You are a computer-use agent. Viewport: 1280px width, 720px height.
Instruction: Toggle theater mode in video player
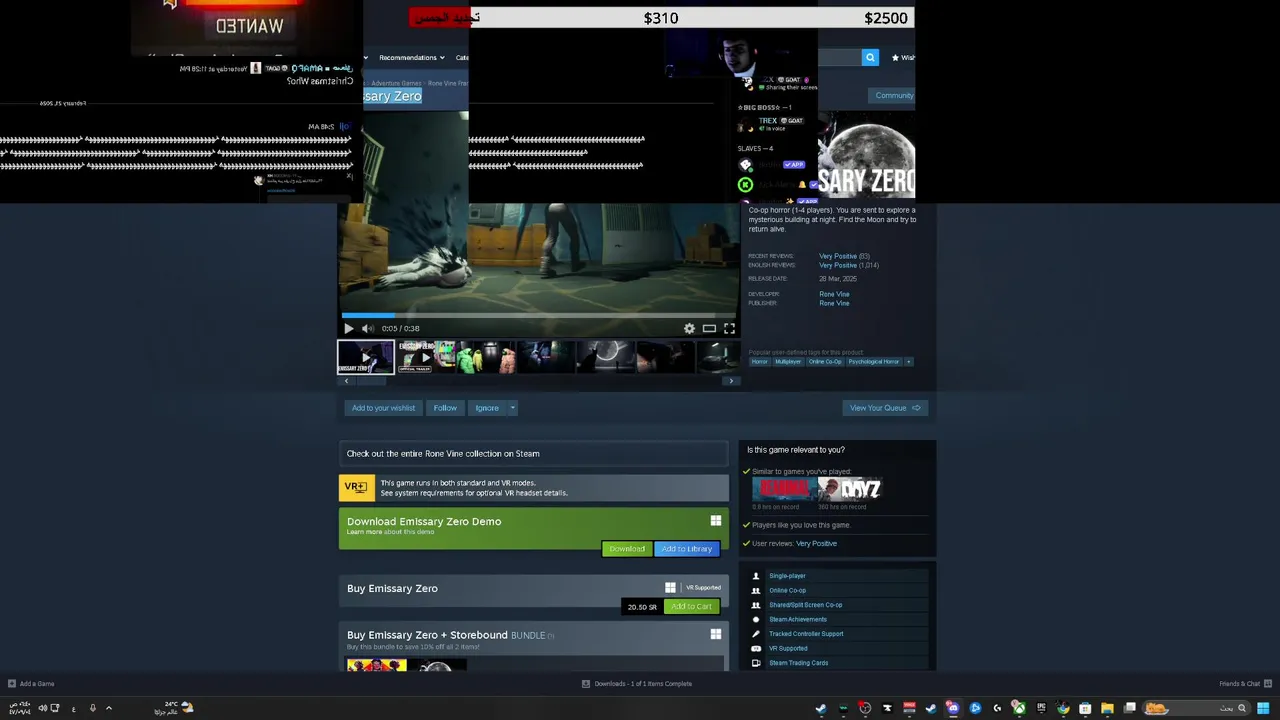(709, 328)
